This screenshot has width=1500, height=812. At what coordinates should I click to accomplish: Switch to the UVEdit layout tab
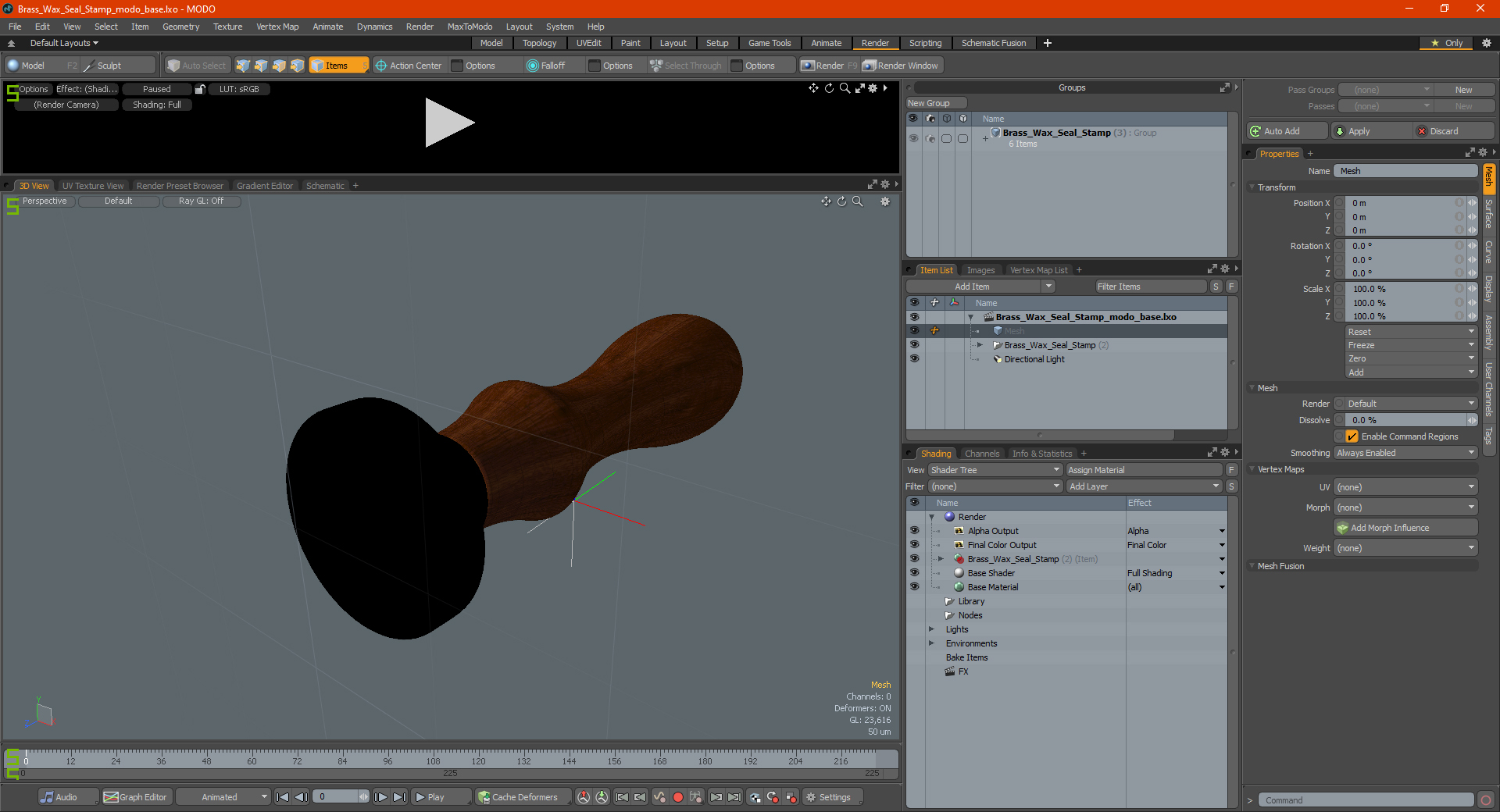[588, 43]
